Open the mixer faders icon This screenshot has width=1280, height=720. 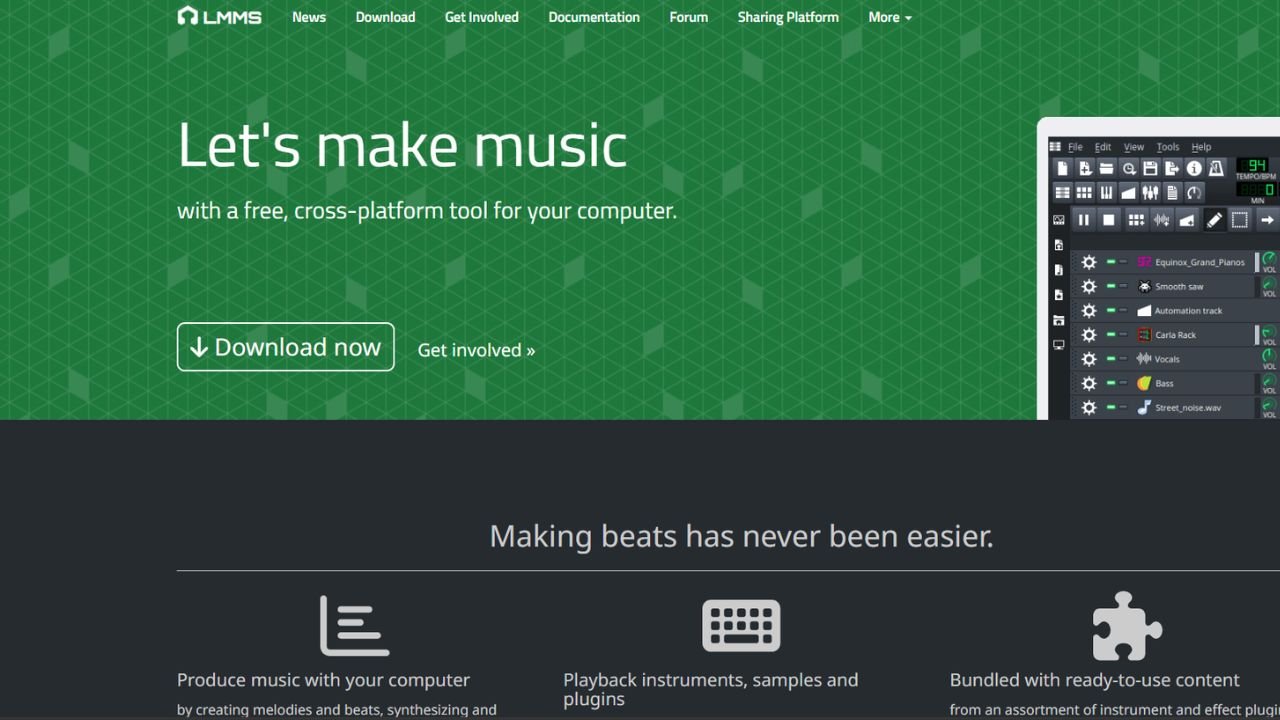tap(1150, 193)
